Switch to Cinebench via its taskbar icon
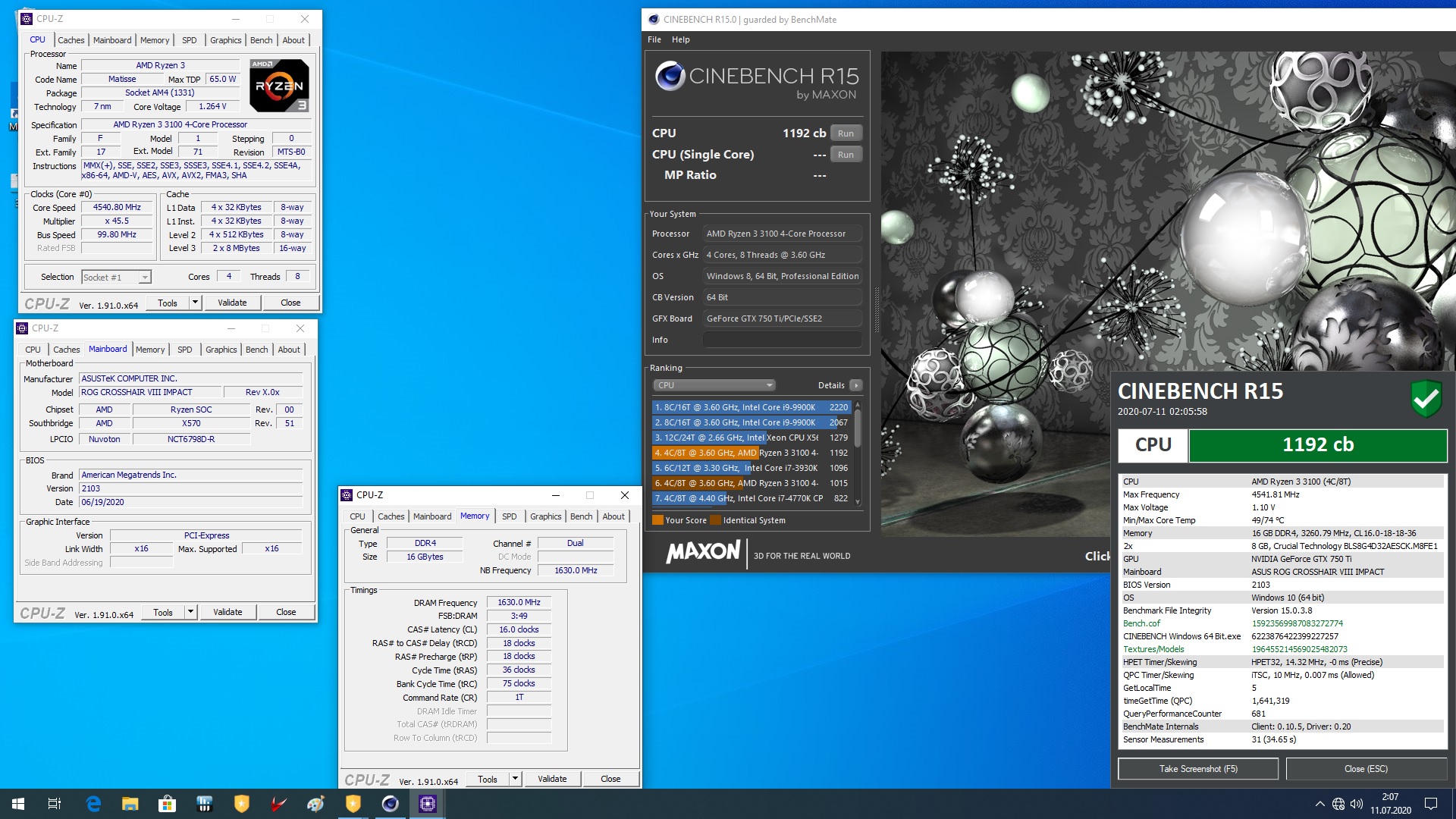The height and width of the screenshot is (819, 1456). click(x=390, y=804)
